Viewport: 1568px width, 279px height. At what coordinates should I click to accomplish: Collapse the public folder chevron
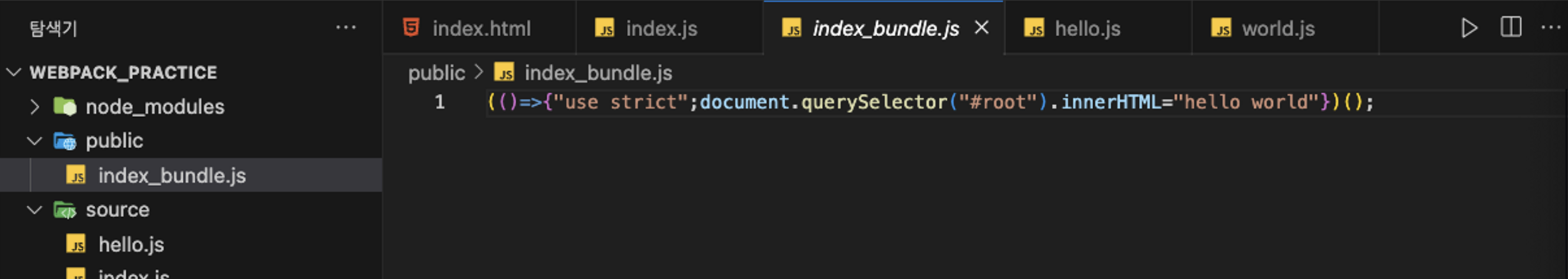[35, 141]
